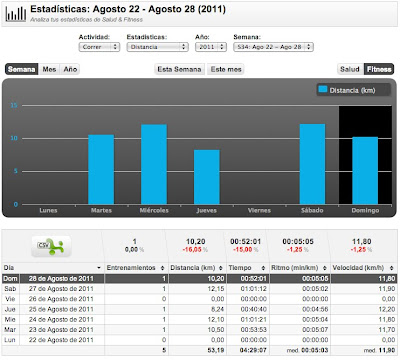The image size is (400, 360).
Task: Click the highlighted Domingo distance bar
Action: 365,170
